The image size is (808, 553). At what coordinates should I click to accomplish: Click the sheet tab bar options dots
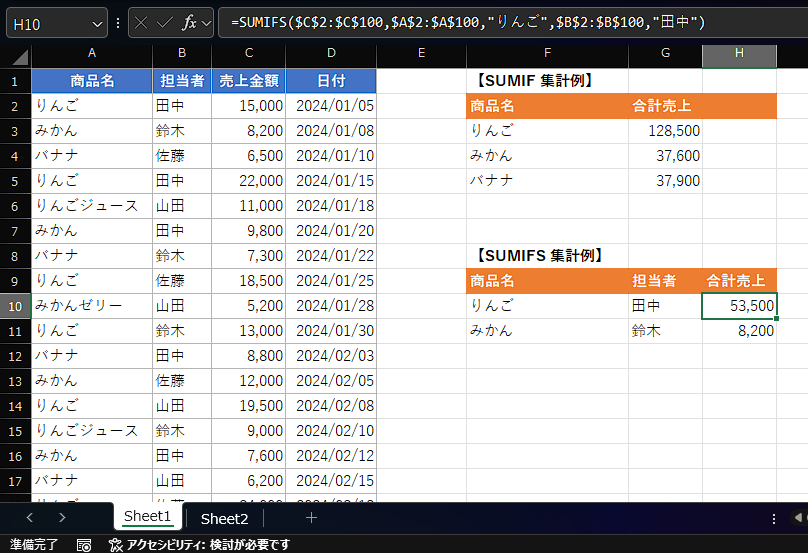pyautogui.click(x=773, y=518)
